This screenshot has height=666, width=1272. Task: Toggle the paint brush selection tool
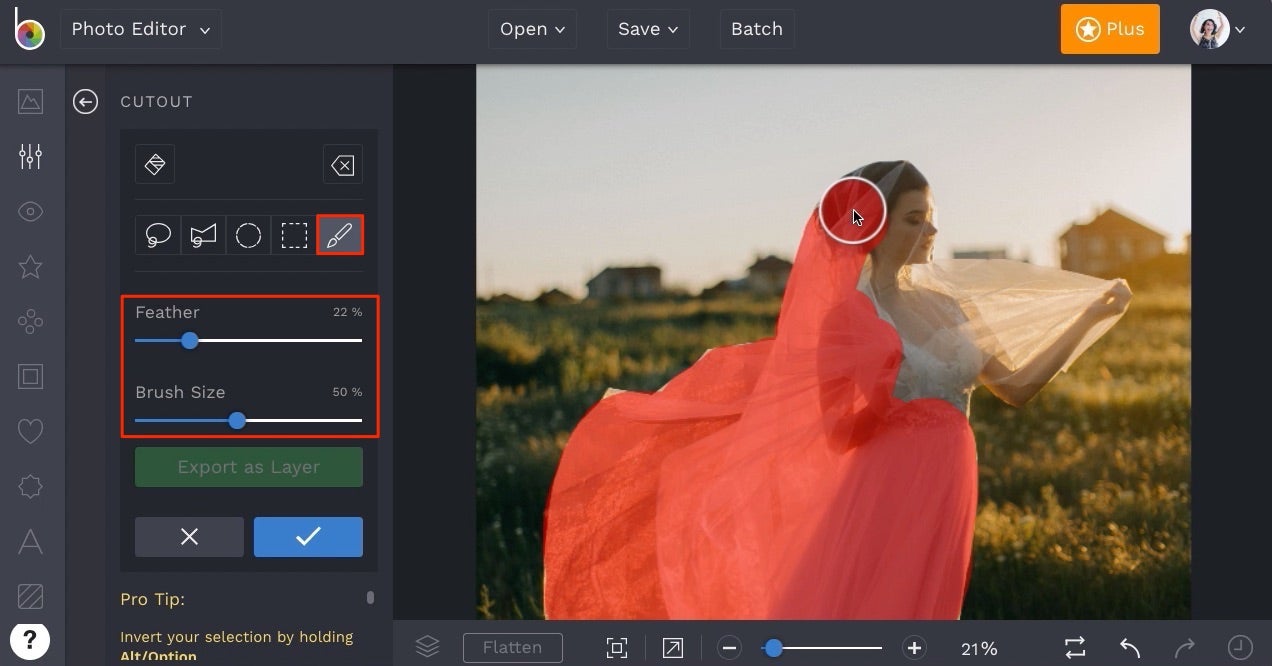pos(340,235)
